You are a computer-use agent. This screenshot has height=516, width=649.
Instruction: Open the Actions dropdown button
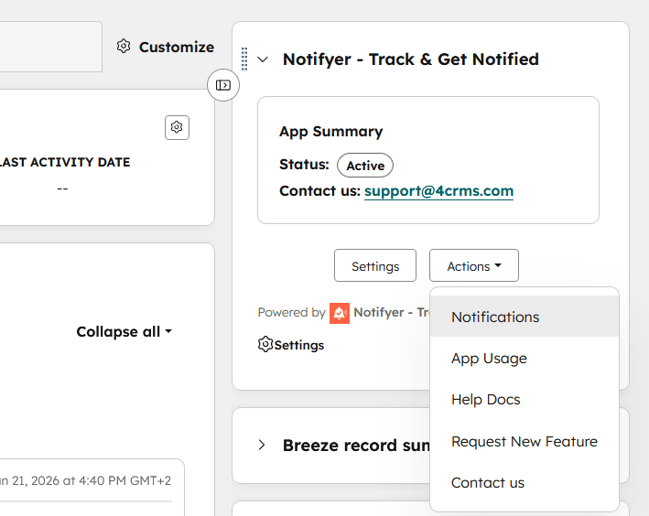coord(474,266)
